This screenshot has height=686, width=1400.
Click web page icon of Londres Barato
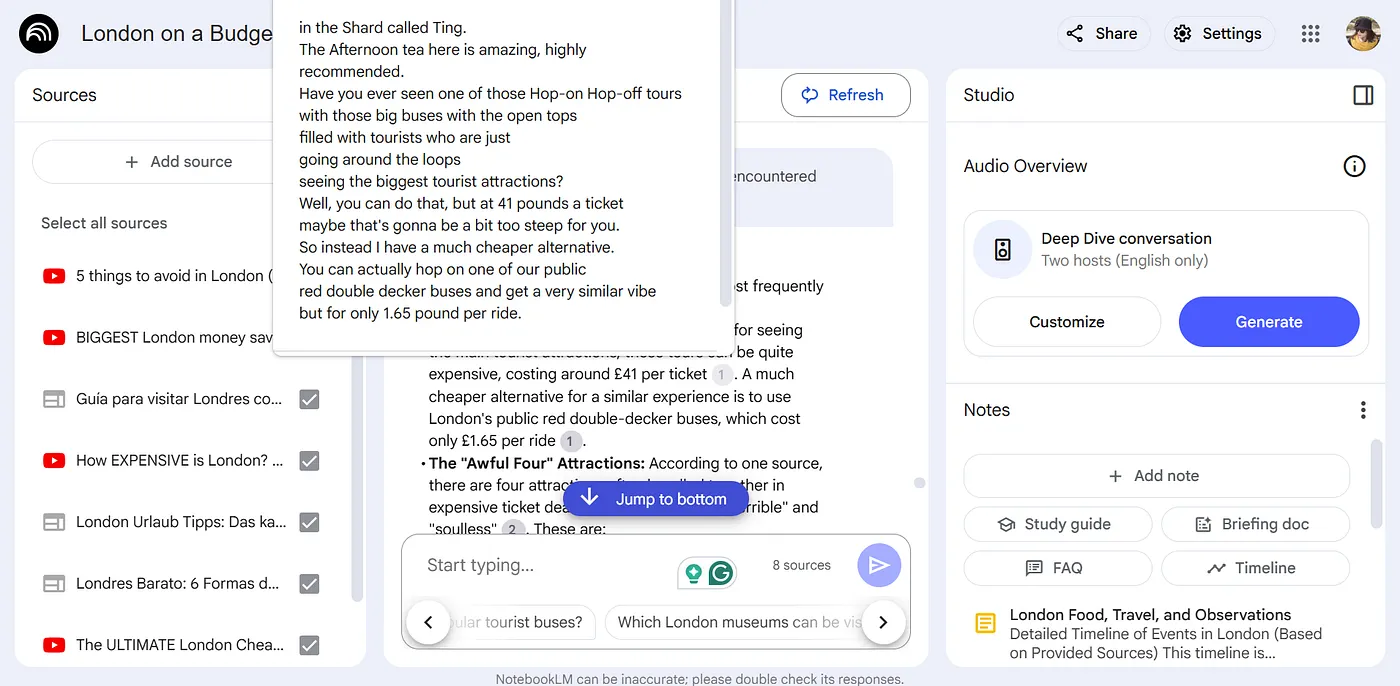tap(54, 584)
